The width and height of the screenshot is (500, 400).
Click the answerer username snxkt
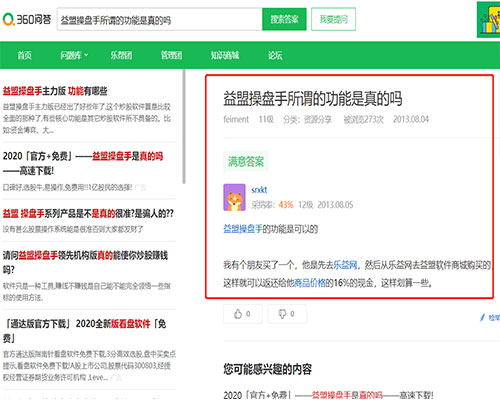[259, 190]
